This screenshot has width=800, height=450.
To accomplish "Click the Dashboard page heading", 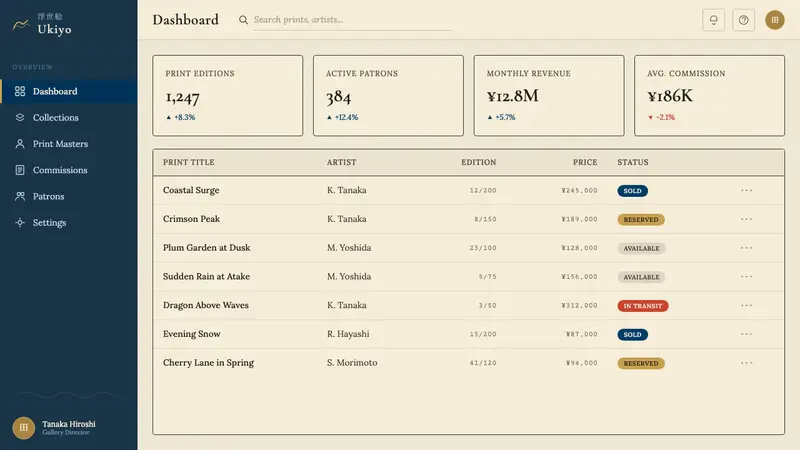I will point(186,20).
